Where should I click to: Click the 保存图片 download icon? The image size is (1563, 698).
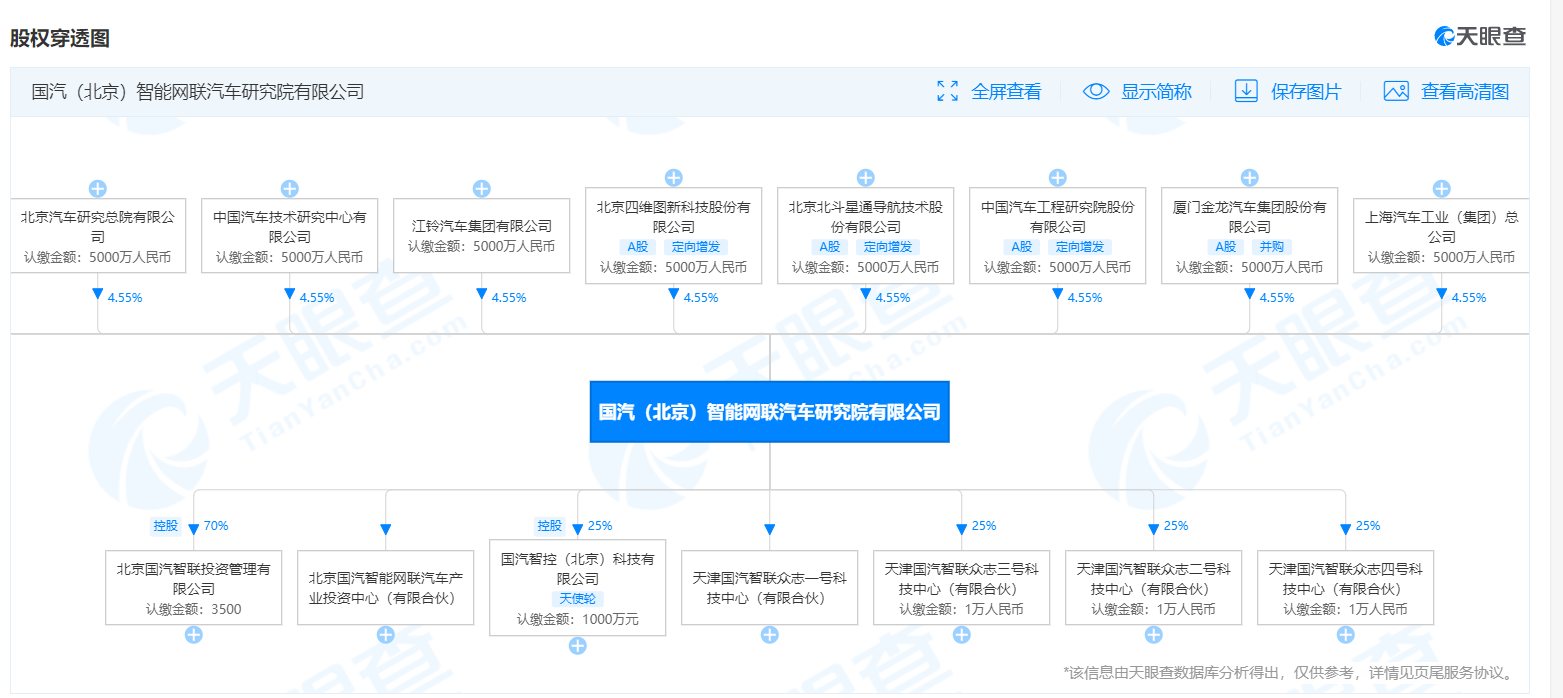click(x=1246, y=91)
